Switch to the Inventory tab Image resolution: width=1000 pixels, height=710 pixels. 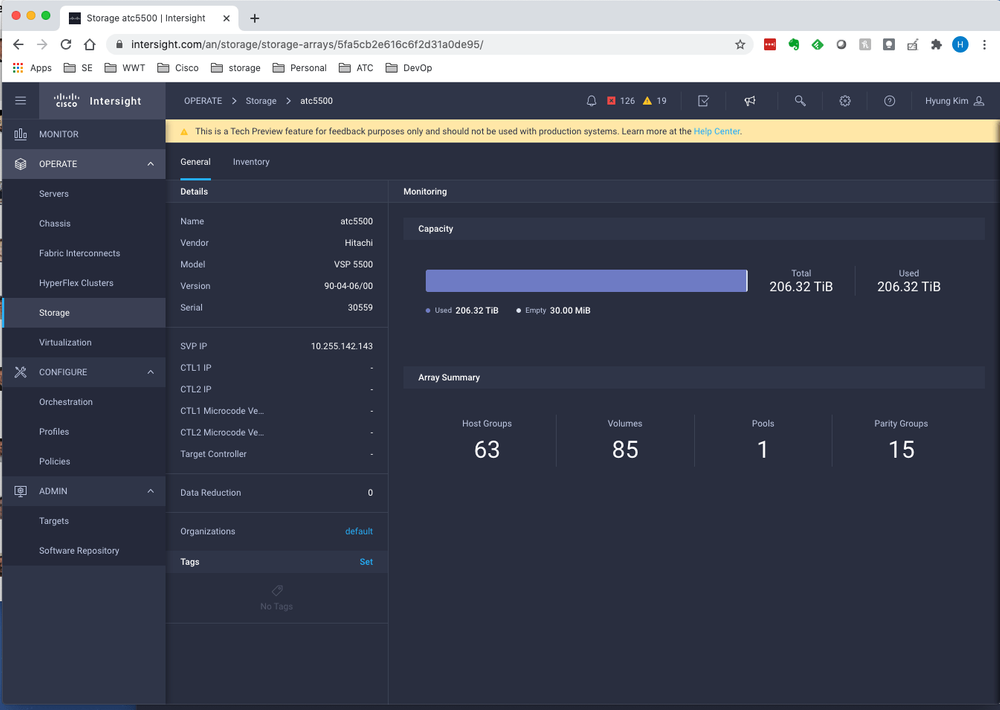point(251,162)
